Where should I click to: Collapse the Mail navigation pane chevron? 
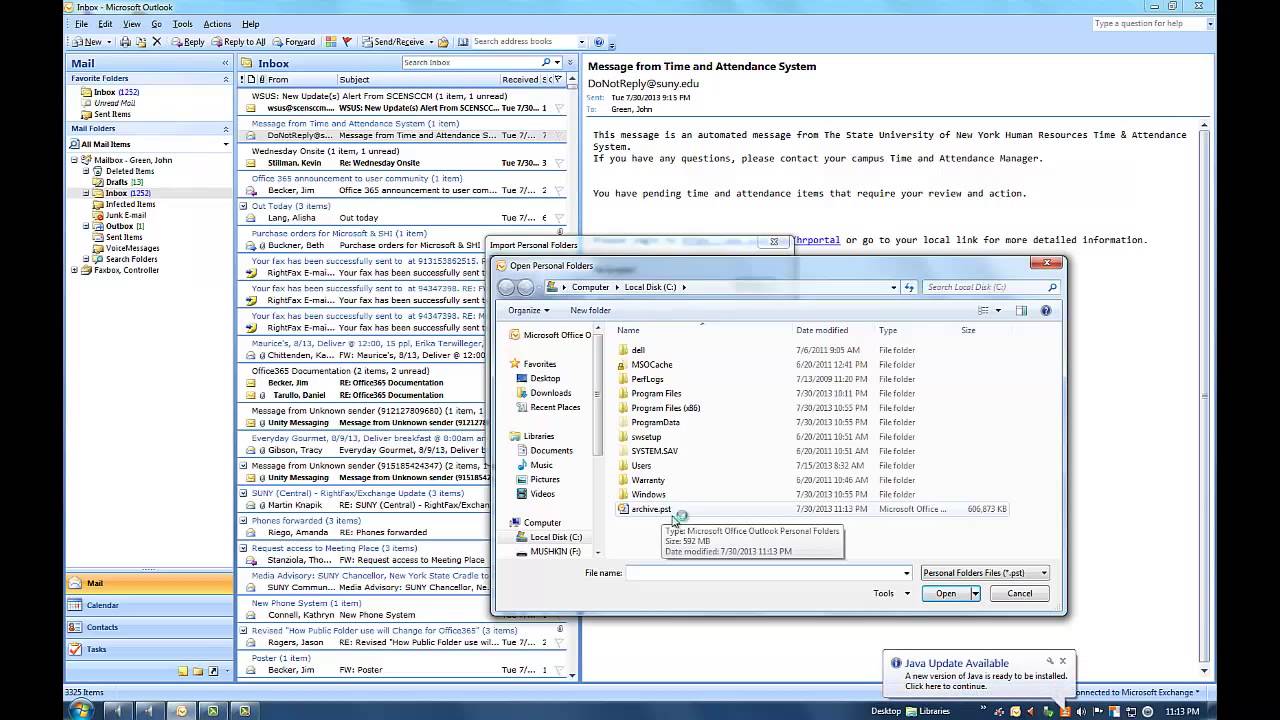[x=225, y=63]
